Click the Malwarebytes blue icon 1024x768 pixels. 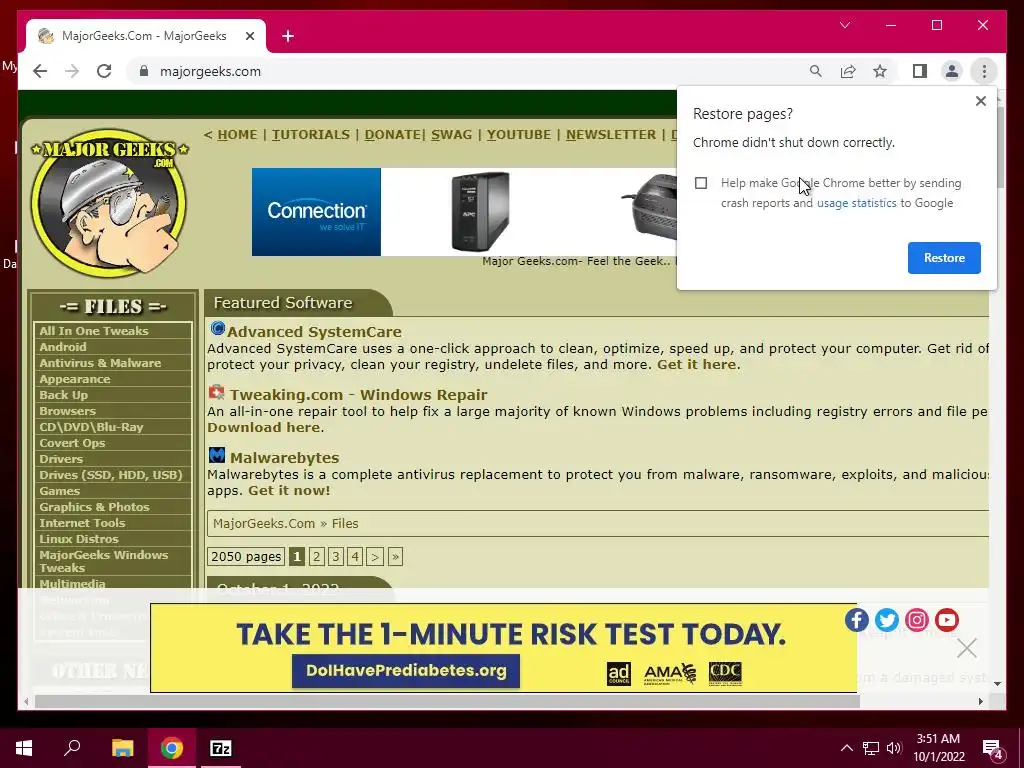(217, 455)
